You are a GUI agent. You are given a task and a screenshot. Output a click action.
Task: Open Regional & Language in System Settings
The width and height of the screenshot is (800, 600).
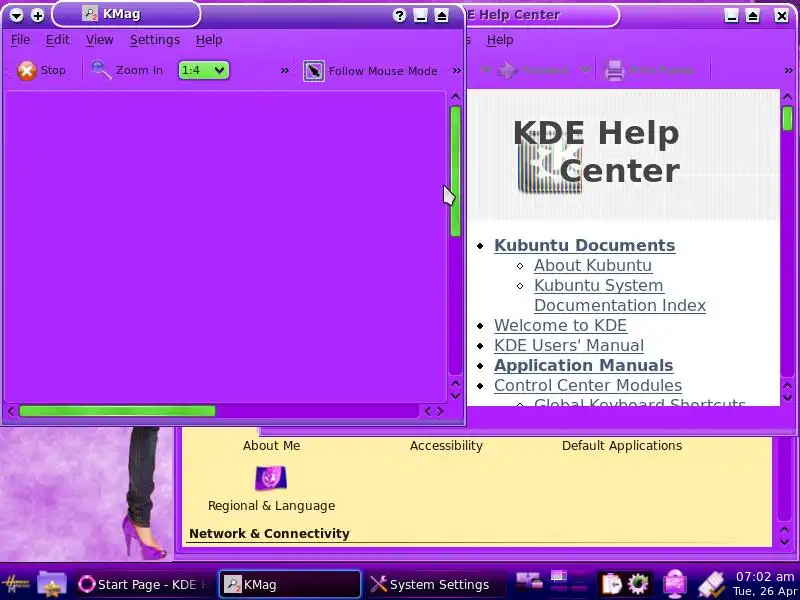pos(271,489)
